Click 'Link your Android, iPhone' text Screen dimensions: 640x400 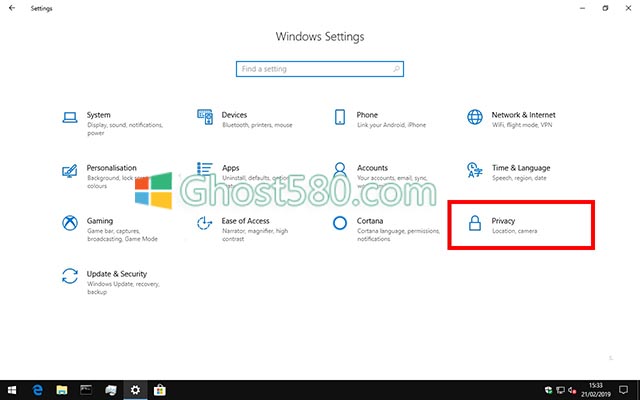pyautogui.click(x=391, y=125)
